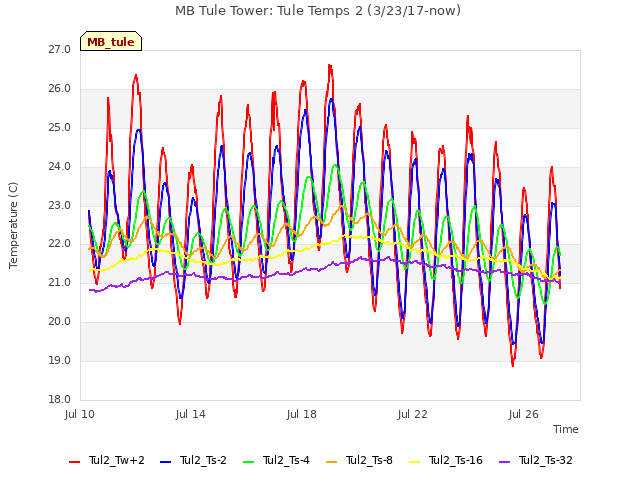Click the chart title text
Image resolution: width=640 pixels, height=480 pixels.
point(318,10)
